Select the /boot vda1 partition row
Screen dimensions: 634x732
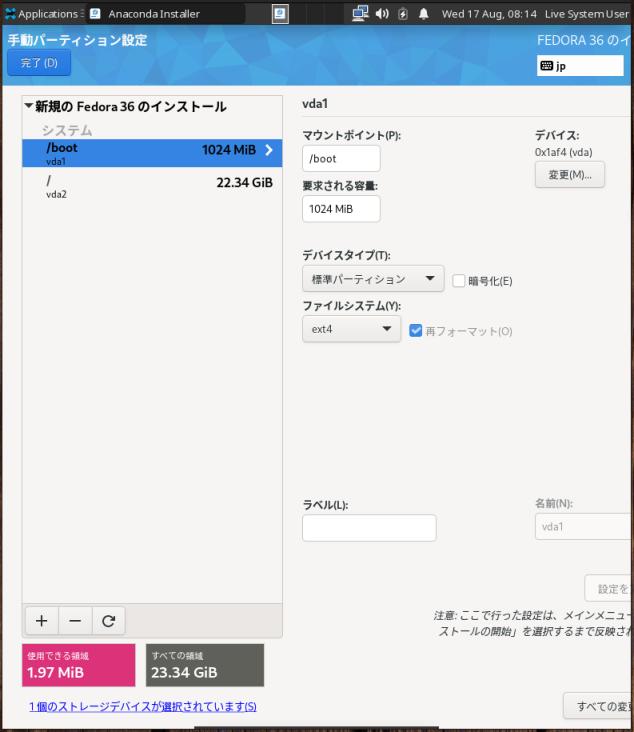tap(152, 153)
